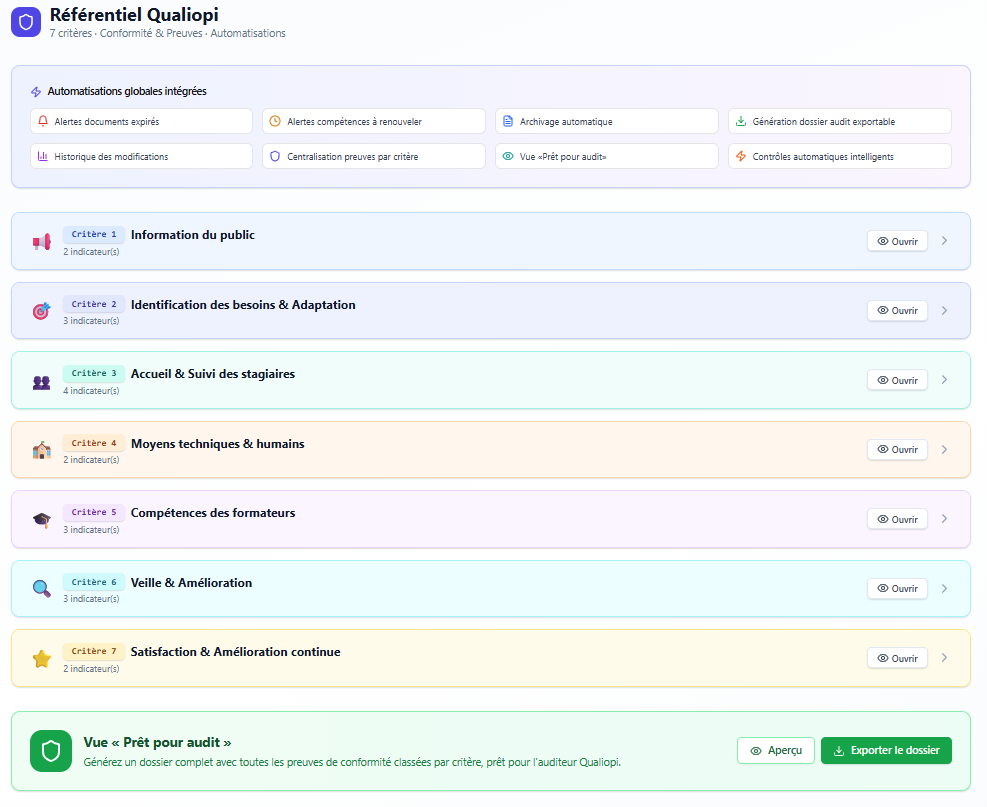Click the Critère 6 badge
Image resolution: width=987 pixels, height=807 pixels.
[x=94, y=582]
